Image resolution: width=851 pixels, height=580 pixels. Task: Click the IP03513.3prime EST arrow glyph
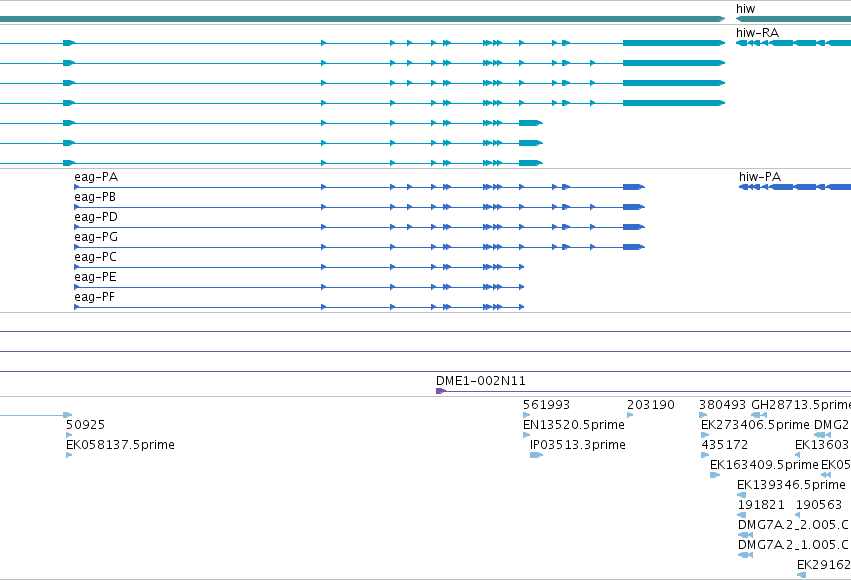[x=536, y=455]
